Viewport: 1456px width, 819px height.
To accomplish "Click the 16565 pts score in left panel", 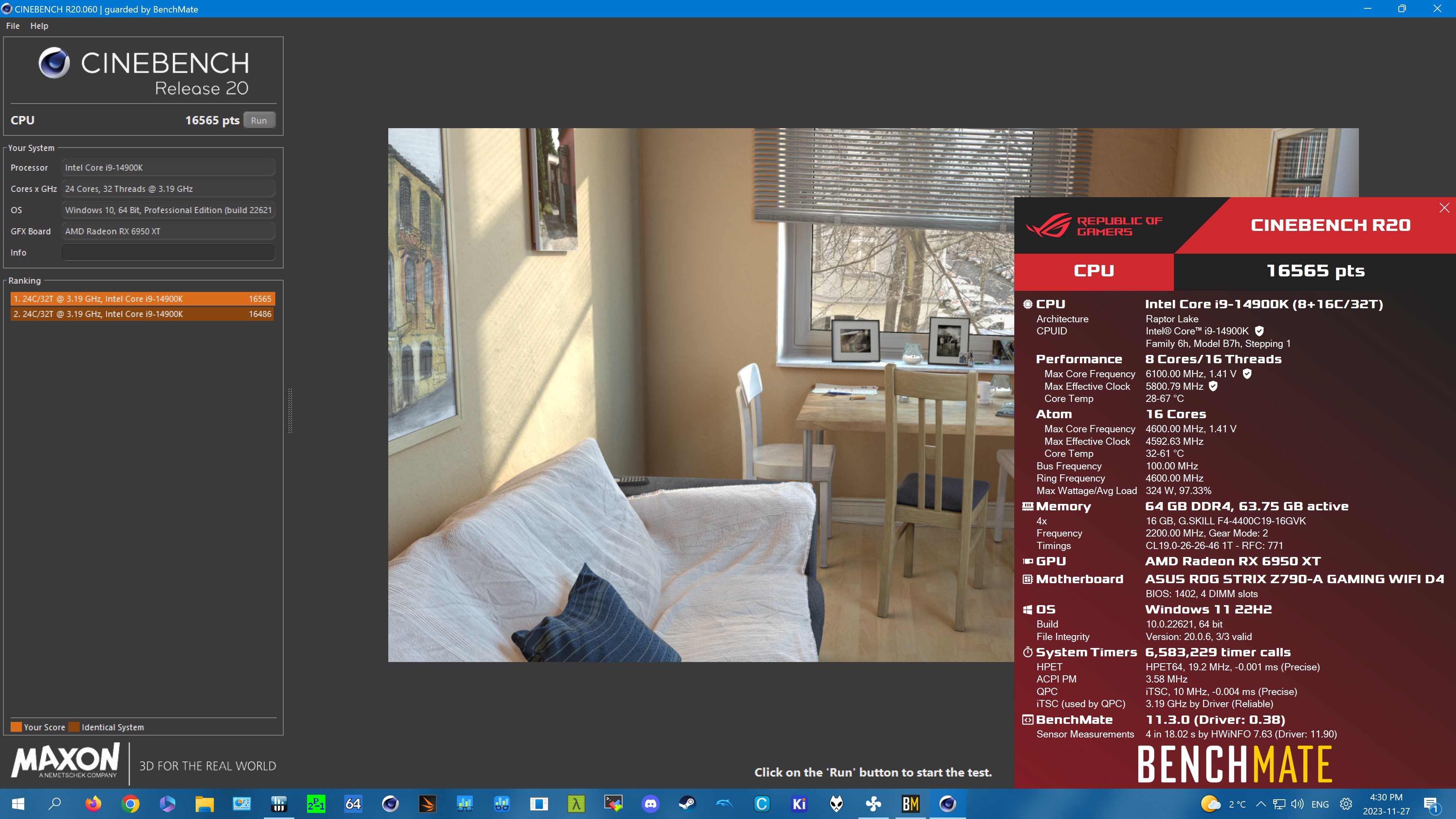I will click(212, 121).
